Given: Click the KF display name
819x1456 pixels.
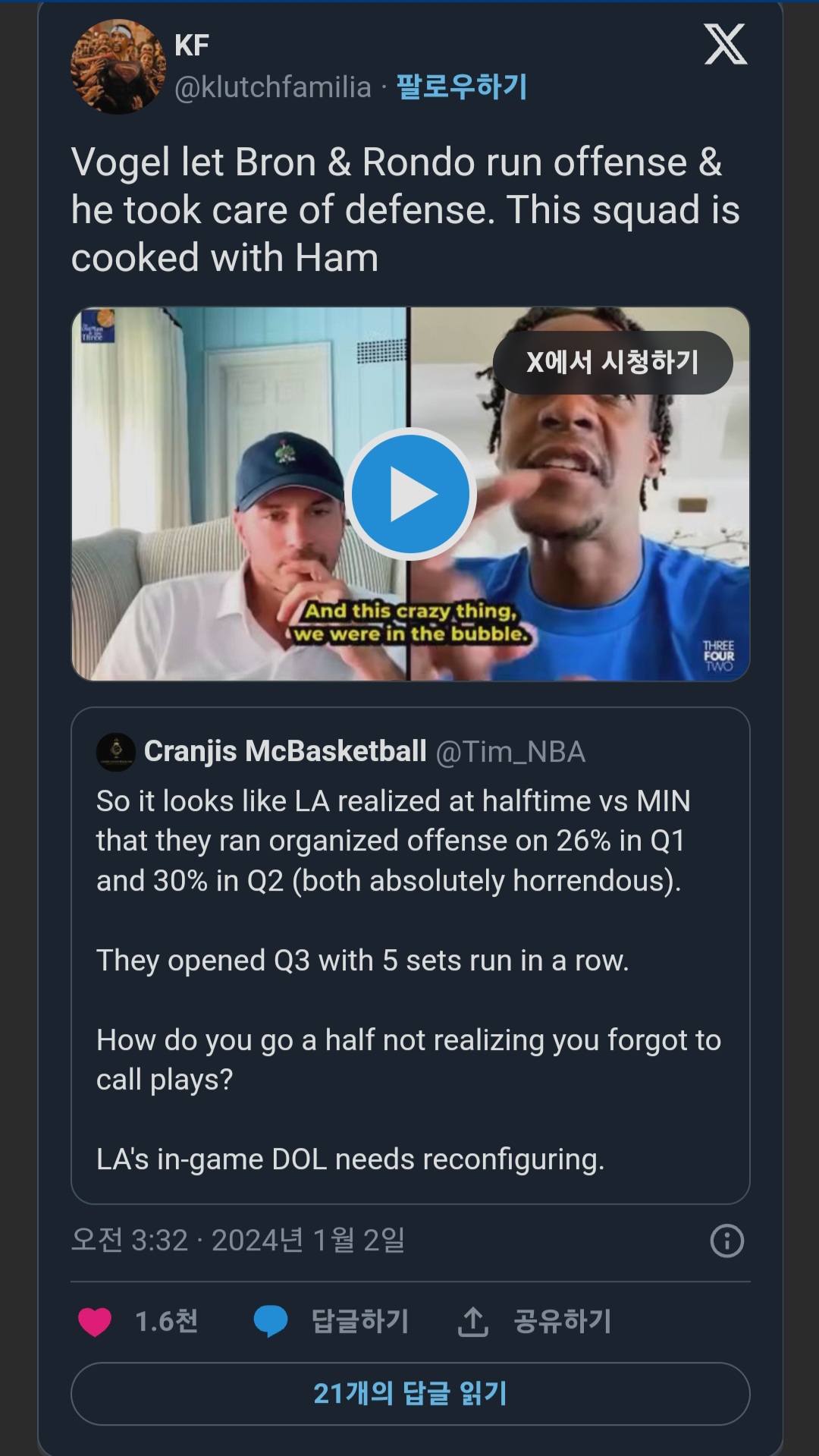Looking at the screenshot, I should coord(192,46).
